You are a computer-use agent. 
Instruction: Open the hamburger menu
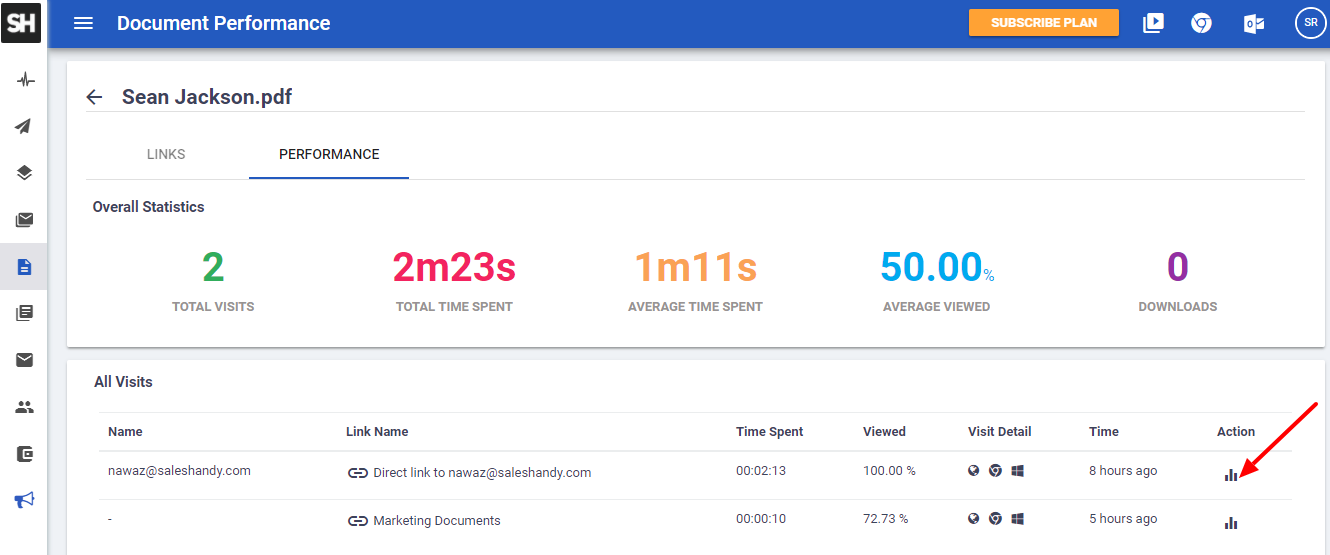pyautogui.click(x=84, y=23)
